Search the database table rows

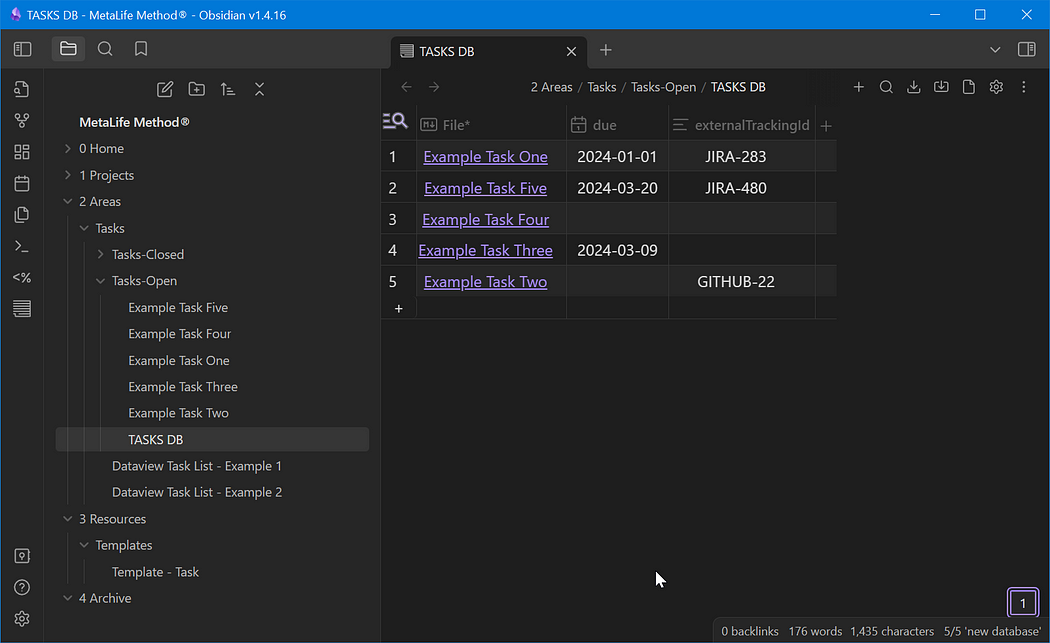click(x=886, y=87)
